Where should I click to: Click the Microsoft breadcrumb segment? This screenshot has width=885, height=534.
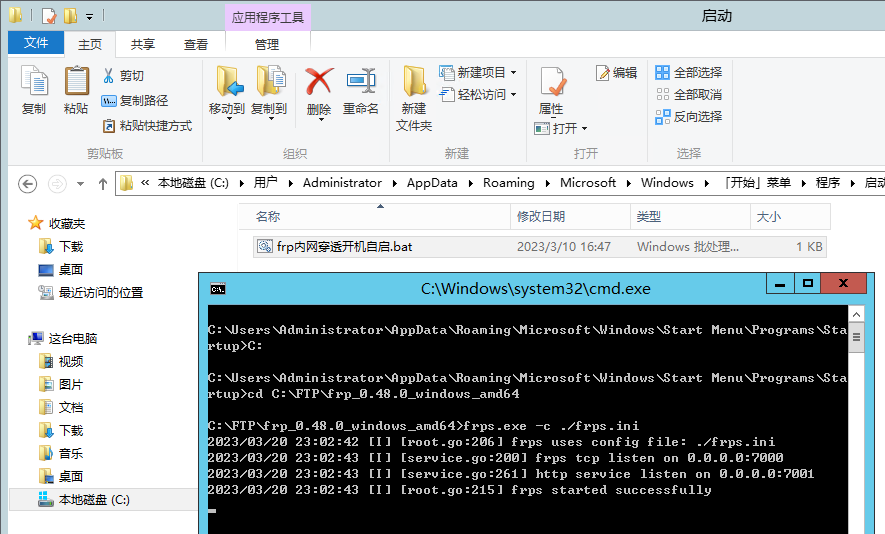tap(588, 183)
